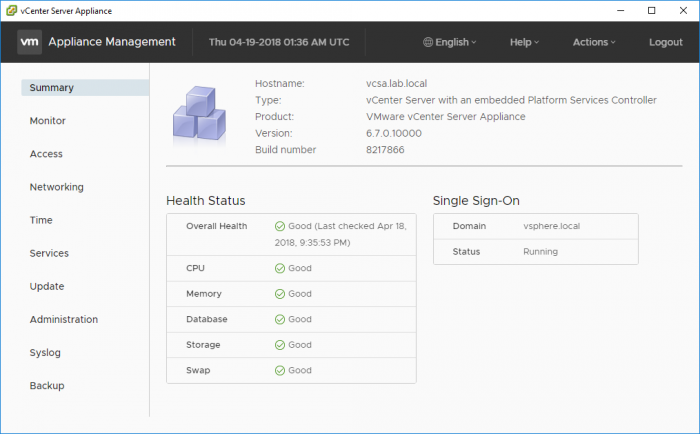Go to the Monitor section

click(48, 121)
